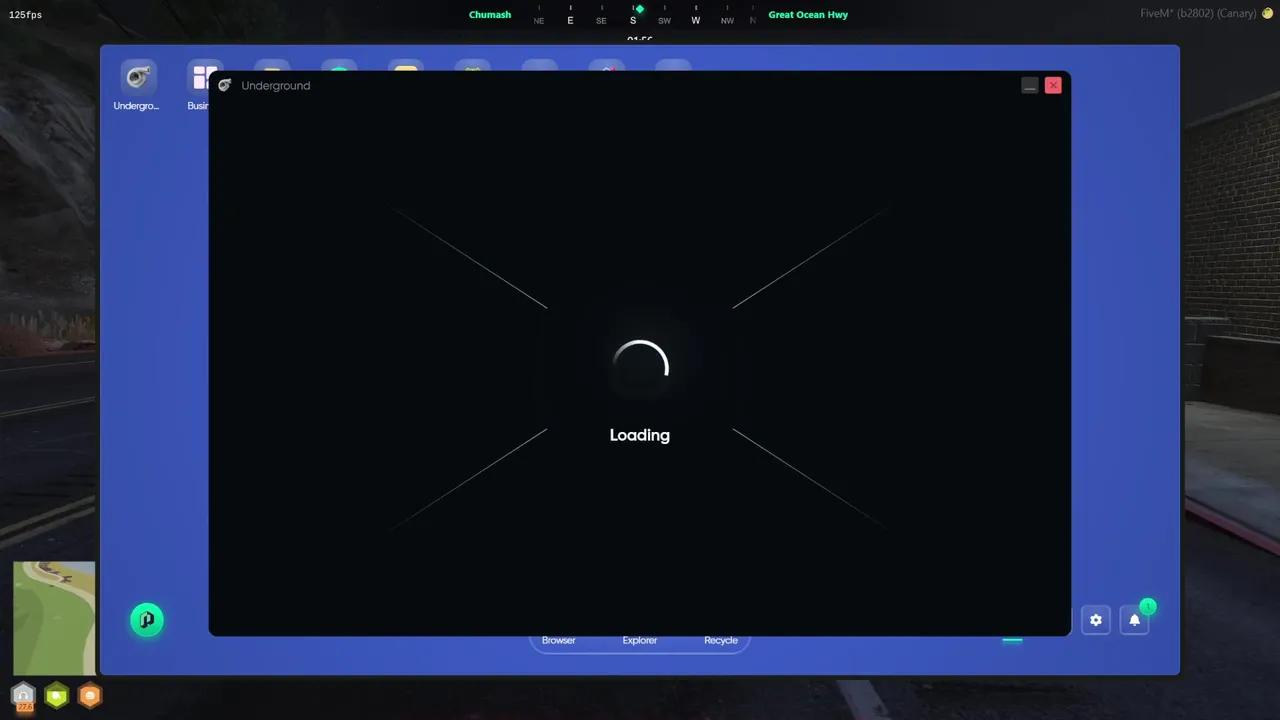The image size is (1280, 720).
Task: Click the glowing green P launcher button
Action: pyautogui.click(x=146, y=620)
